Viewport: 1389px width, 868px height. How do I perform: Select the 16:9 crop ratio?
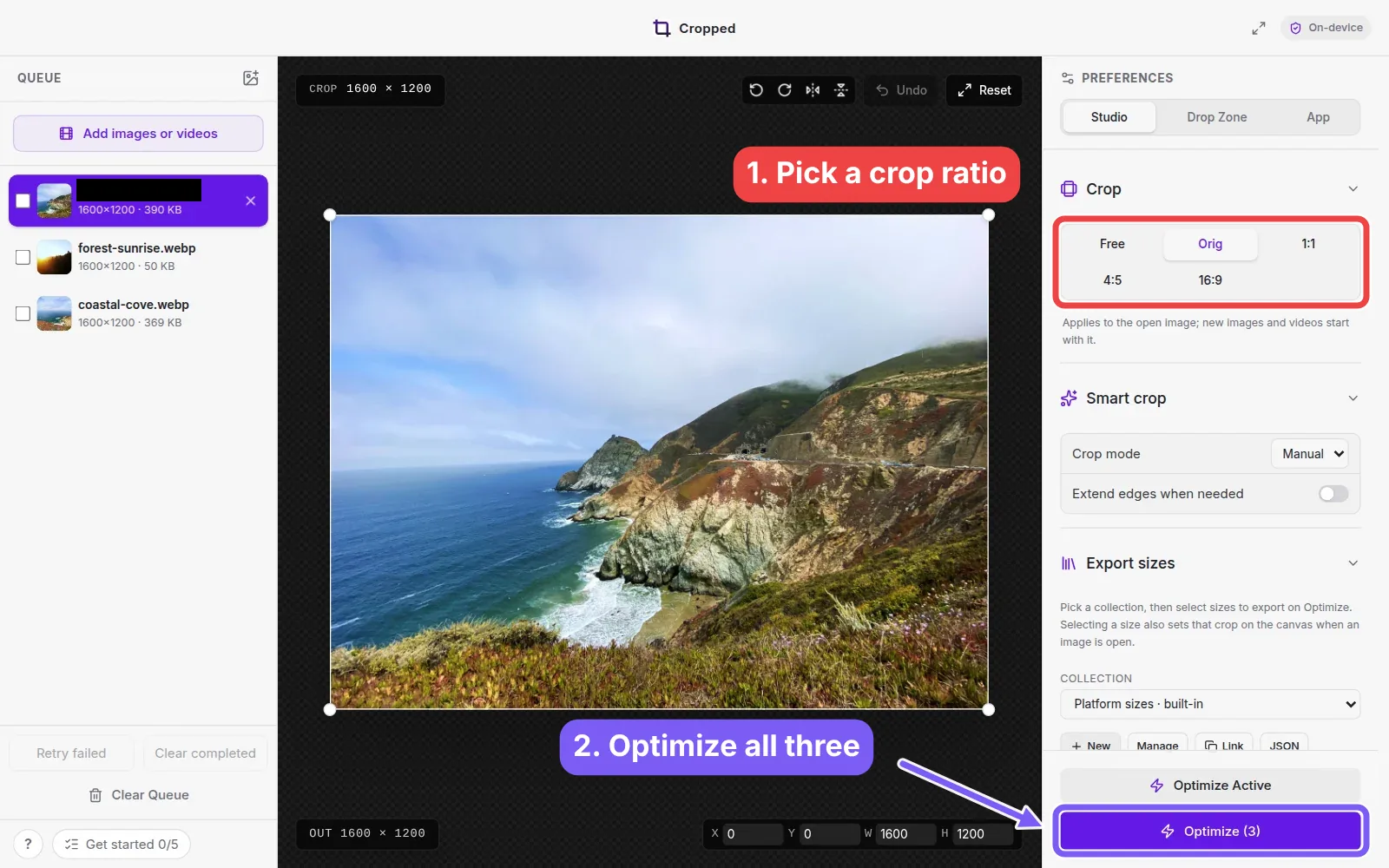[1210, 280]
